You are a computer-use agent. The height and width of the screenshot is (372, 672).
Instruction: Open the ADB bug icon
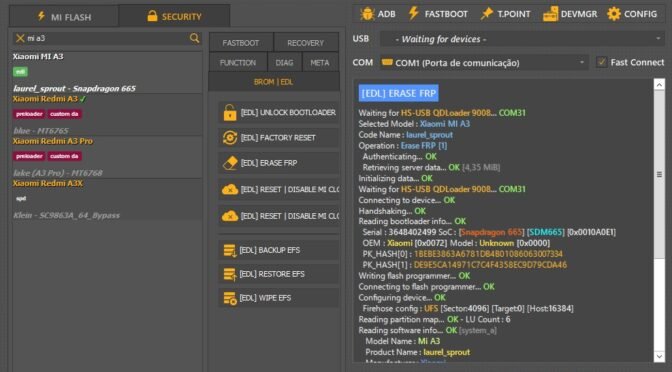pos(368,14)
